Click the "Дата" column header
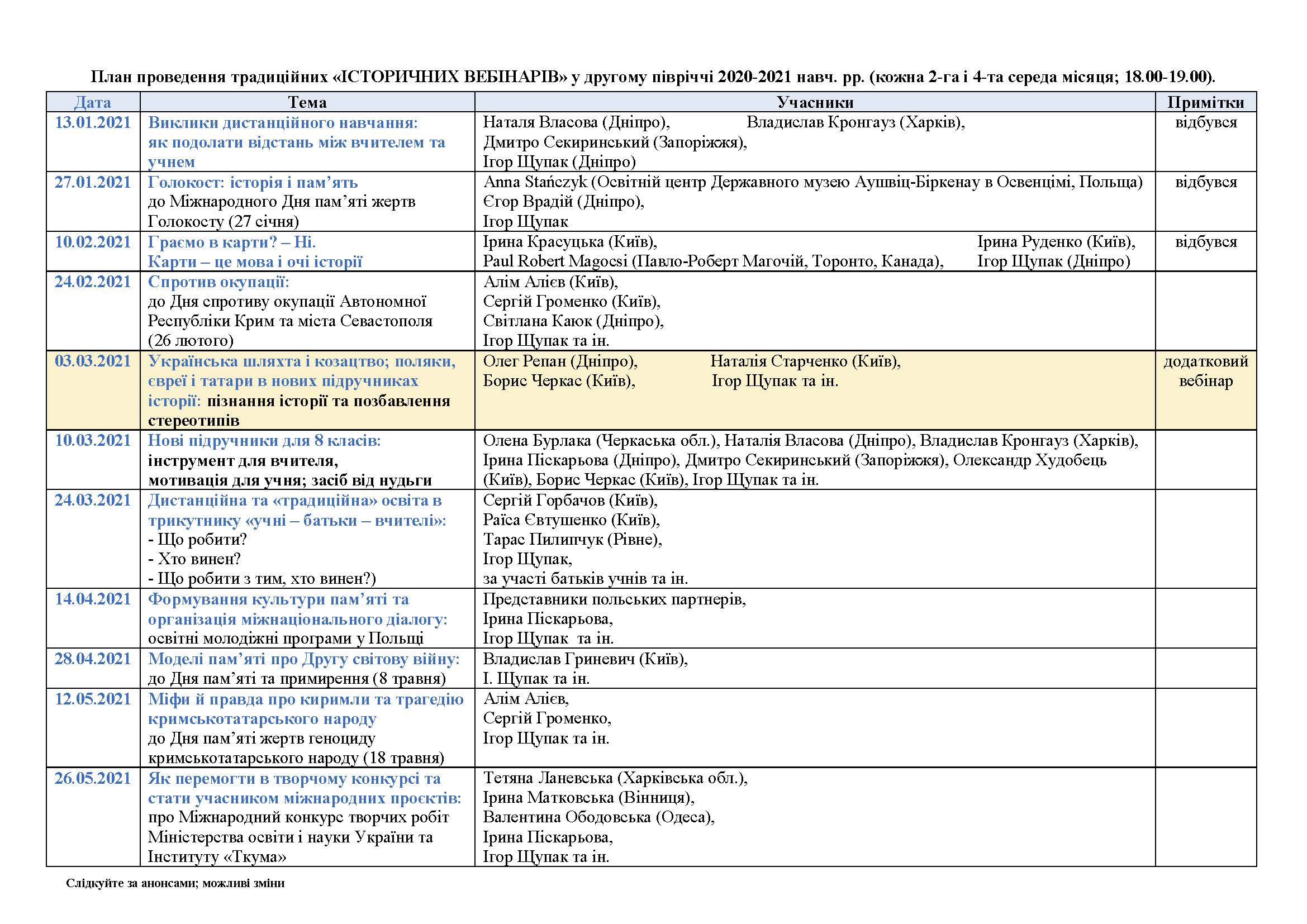Image resolution: width=1307 pixels, height=924 pixels. tap(93, 102)
